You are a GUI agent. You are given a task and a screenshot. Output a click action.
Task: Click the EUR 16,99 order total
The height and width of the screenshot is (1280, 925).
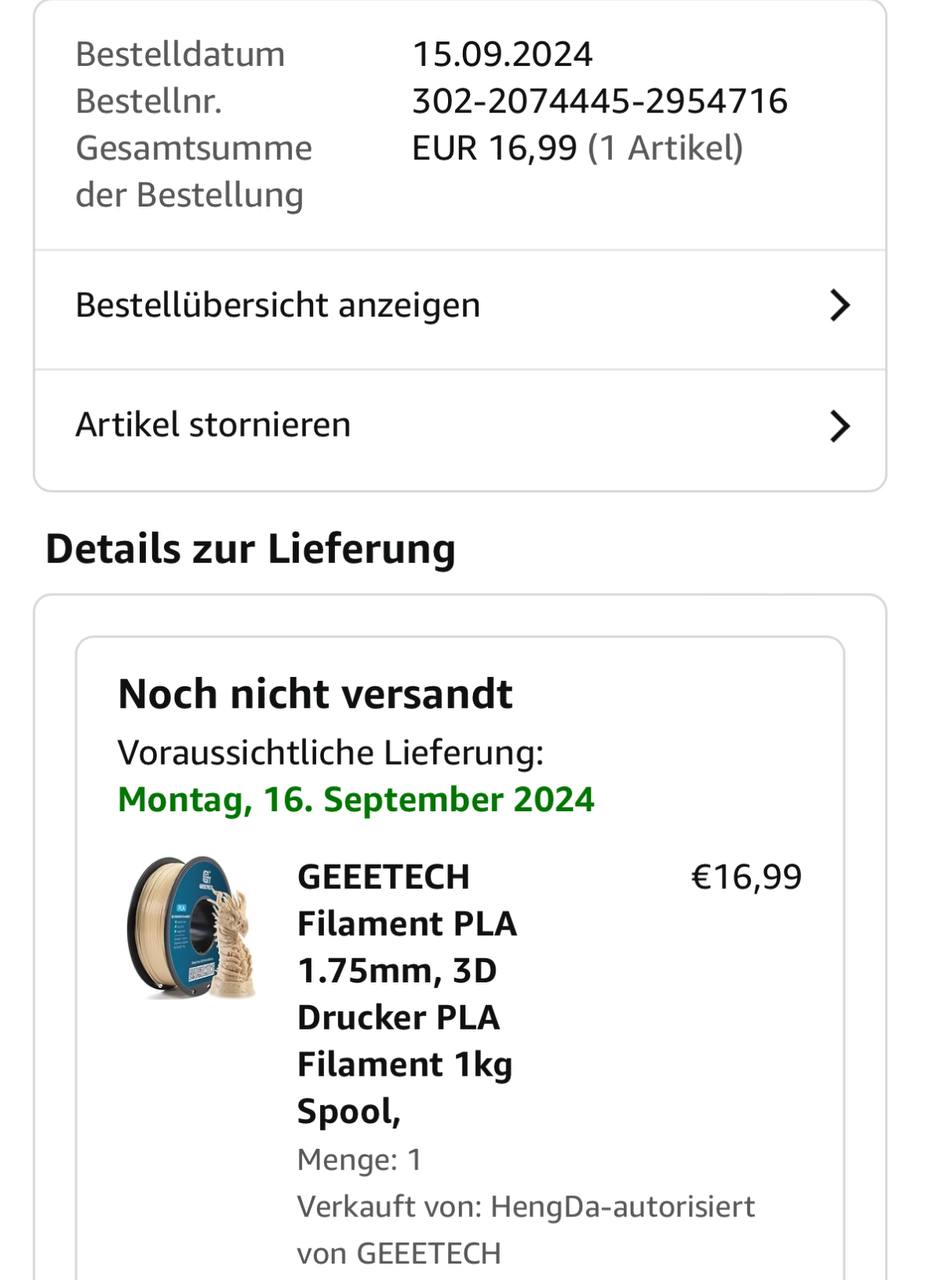pos(495,148)
